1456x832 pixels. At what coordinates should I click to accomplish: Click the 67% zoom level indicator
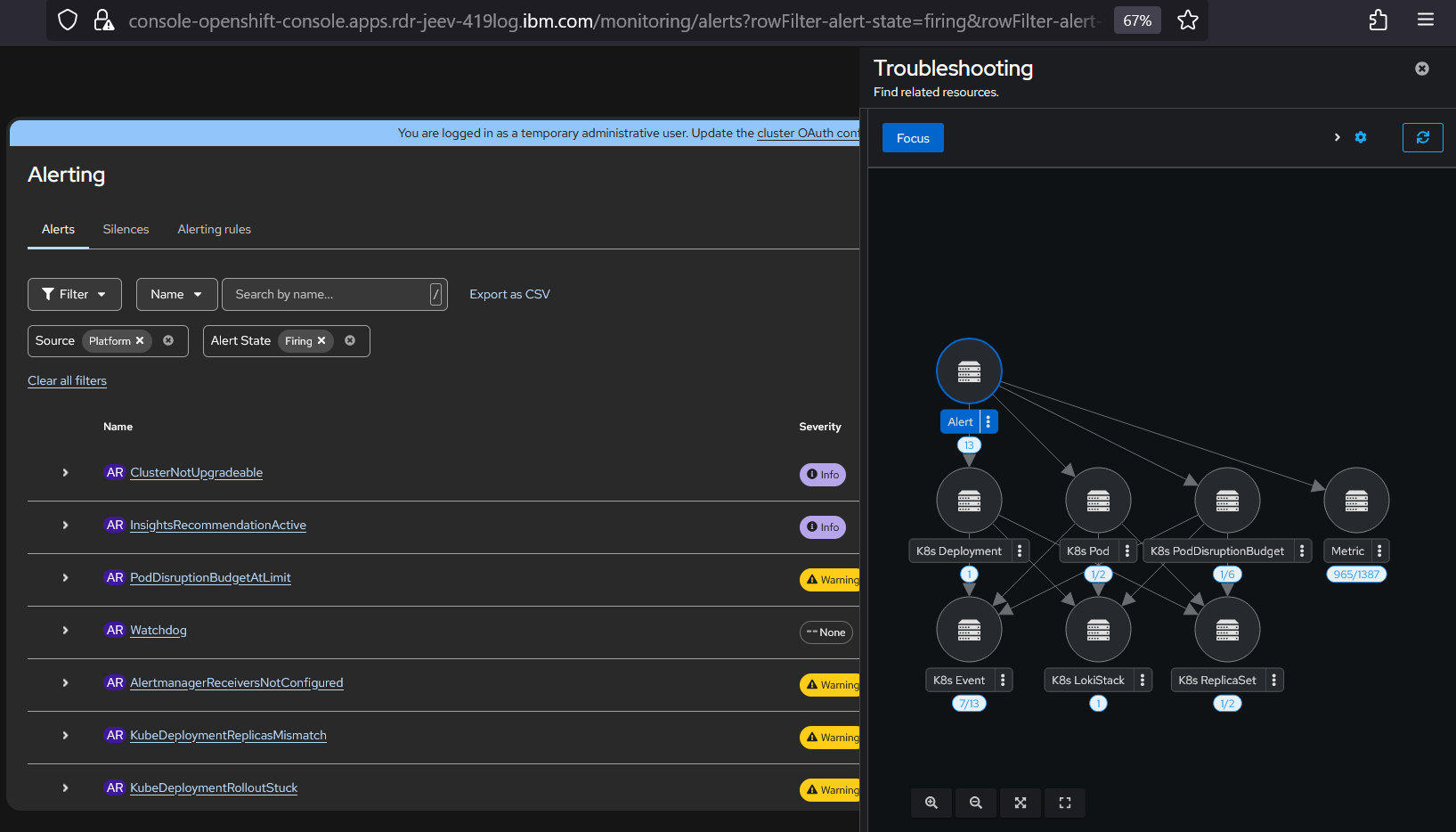[x=1137, y=20]
